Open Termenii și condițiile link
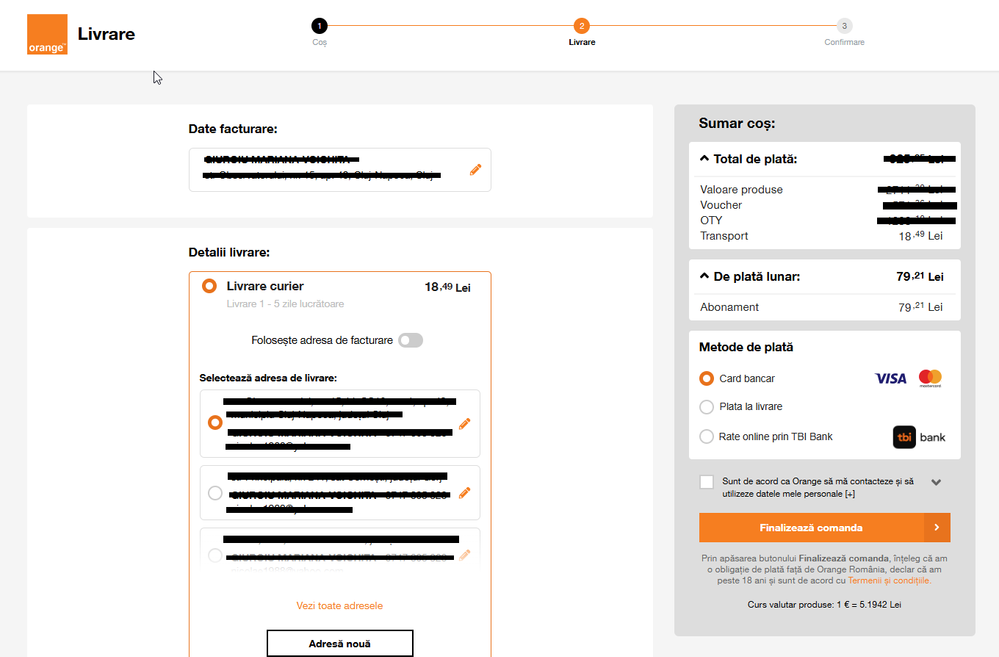The height and width of the screenshot is (657, 999). (889, 580)
